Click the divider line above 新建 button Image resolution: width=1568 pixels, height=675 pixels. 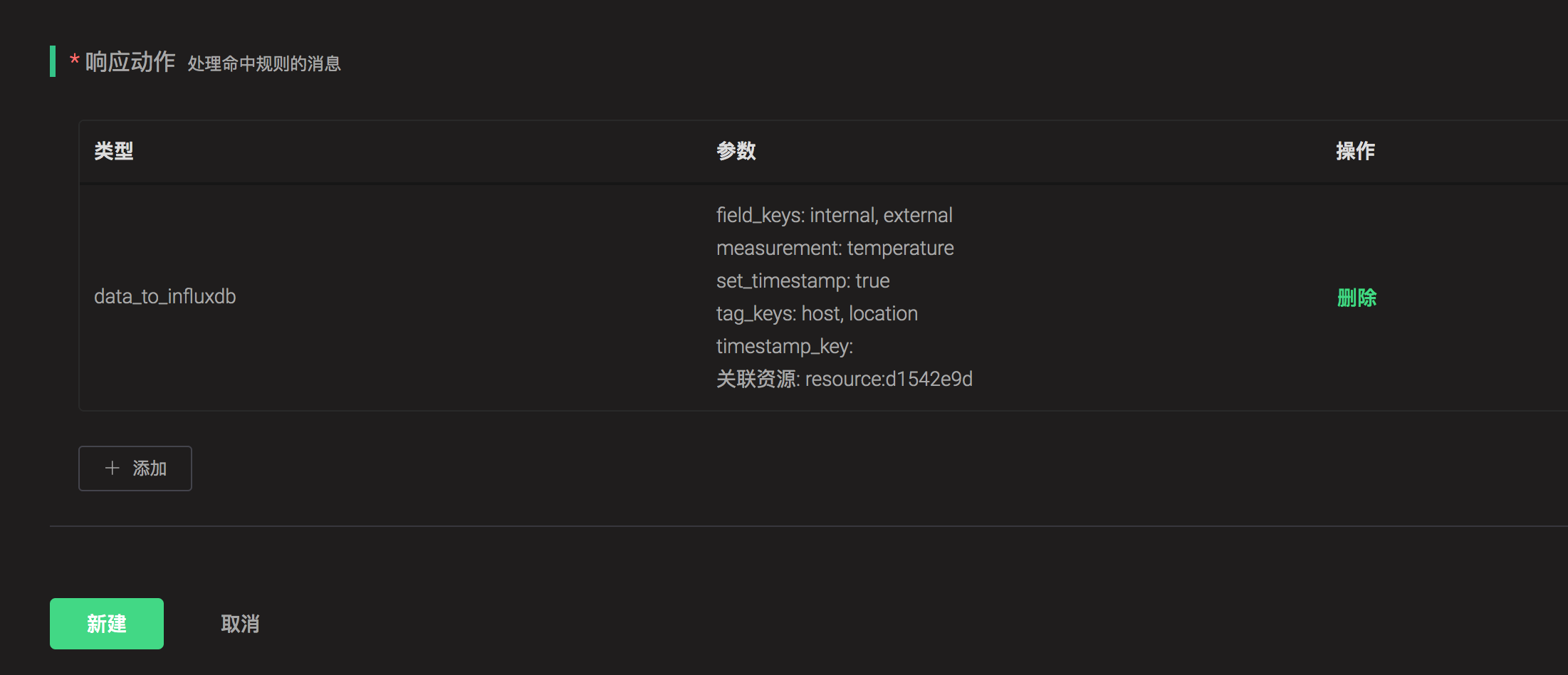point(783,526)
